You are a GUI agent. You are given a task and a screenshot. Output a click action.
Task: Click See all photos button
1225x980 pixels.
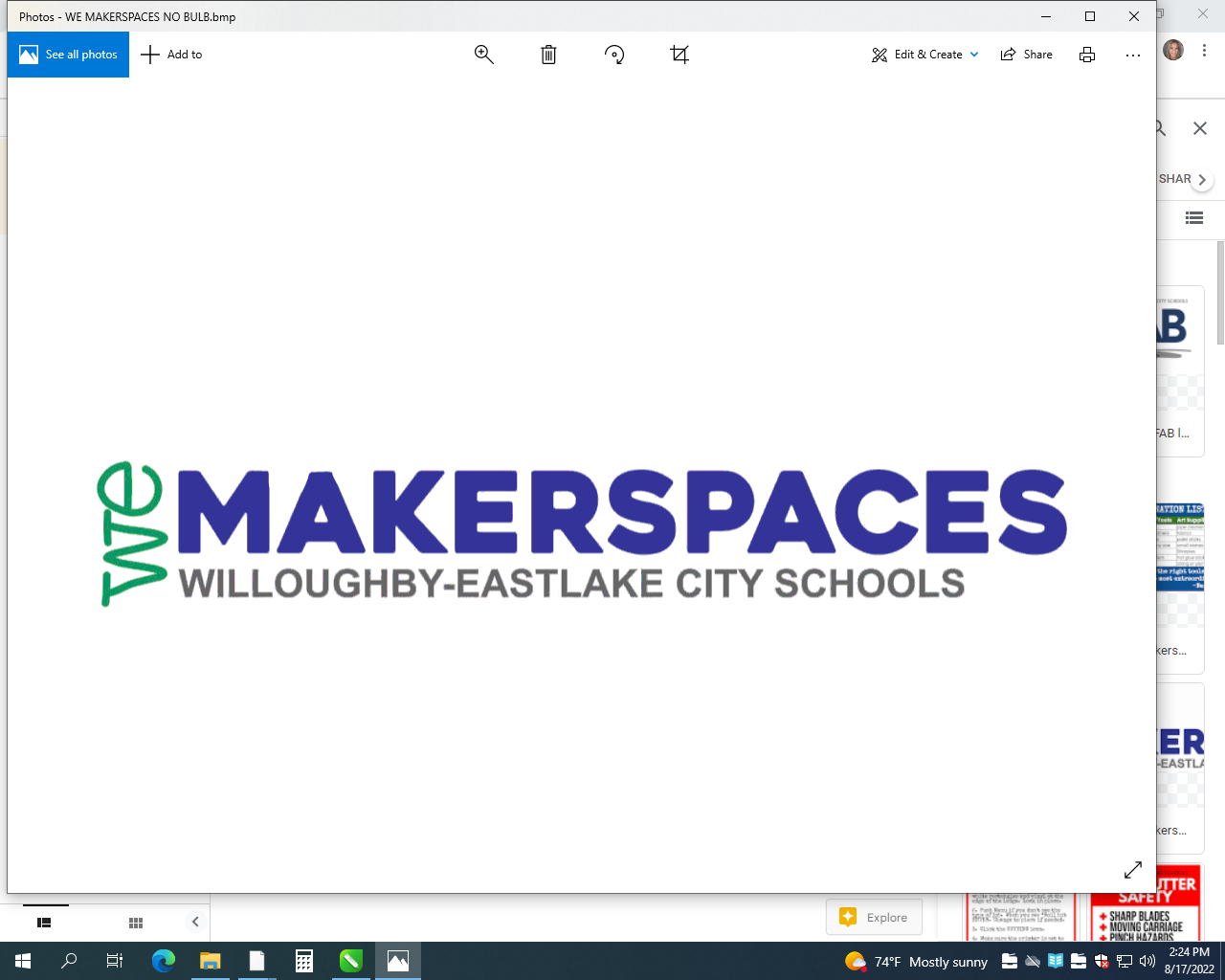click(x=68, y=55)
